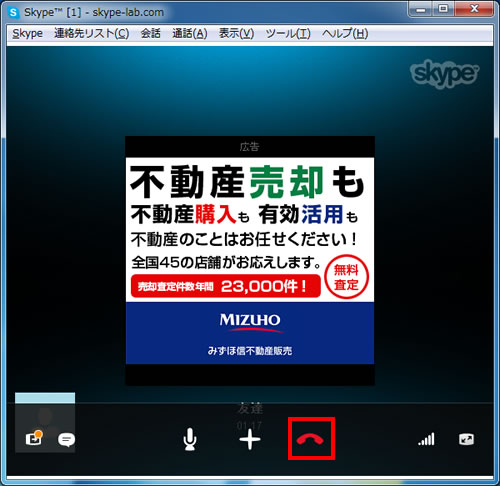Click the Mizuho real estate advertisement

click(x=250, y=261)
